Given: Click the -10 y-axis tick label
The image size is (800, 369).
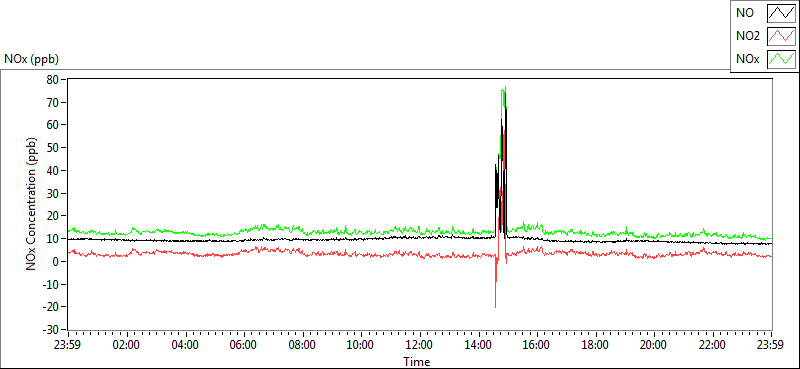Looking at the screenshot, I should [x=52, y=284].
